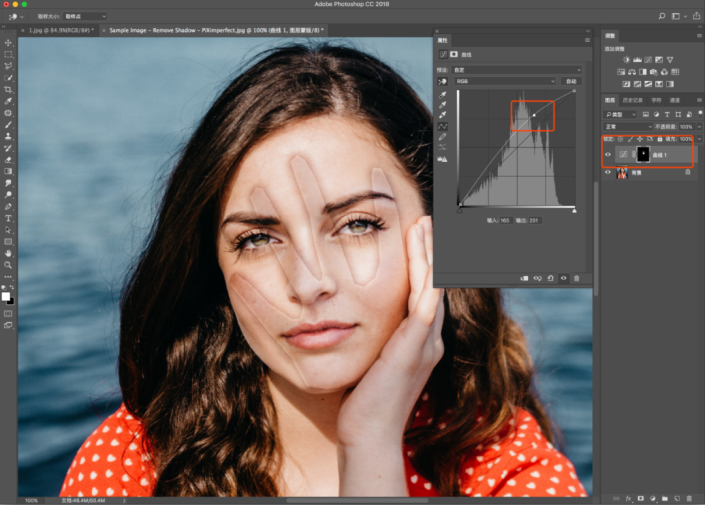705x505 pixels.
Task: Reset the curves adjustment to defaults
Action: click(551, 278)
